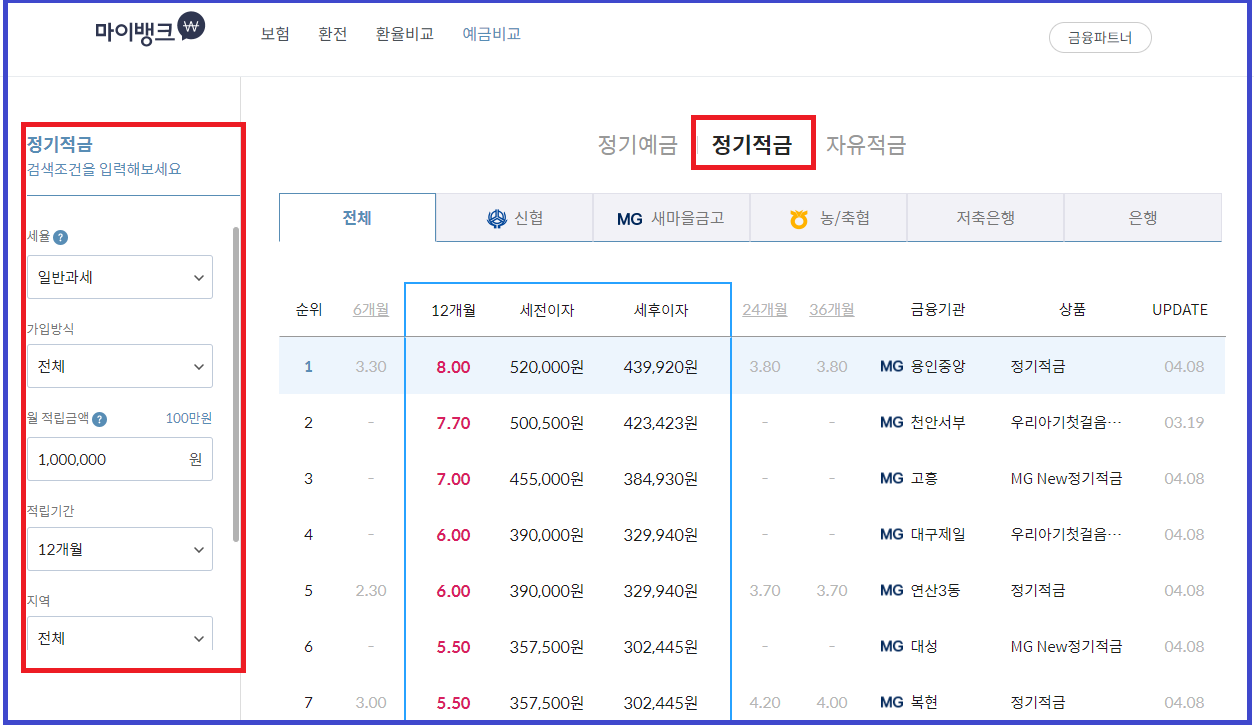Select the 전체 institution tab
Viewport: 1254px width, 725px height.
357,217
